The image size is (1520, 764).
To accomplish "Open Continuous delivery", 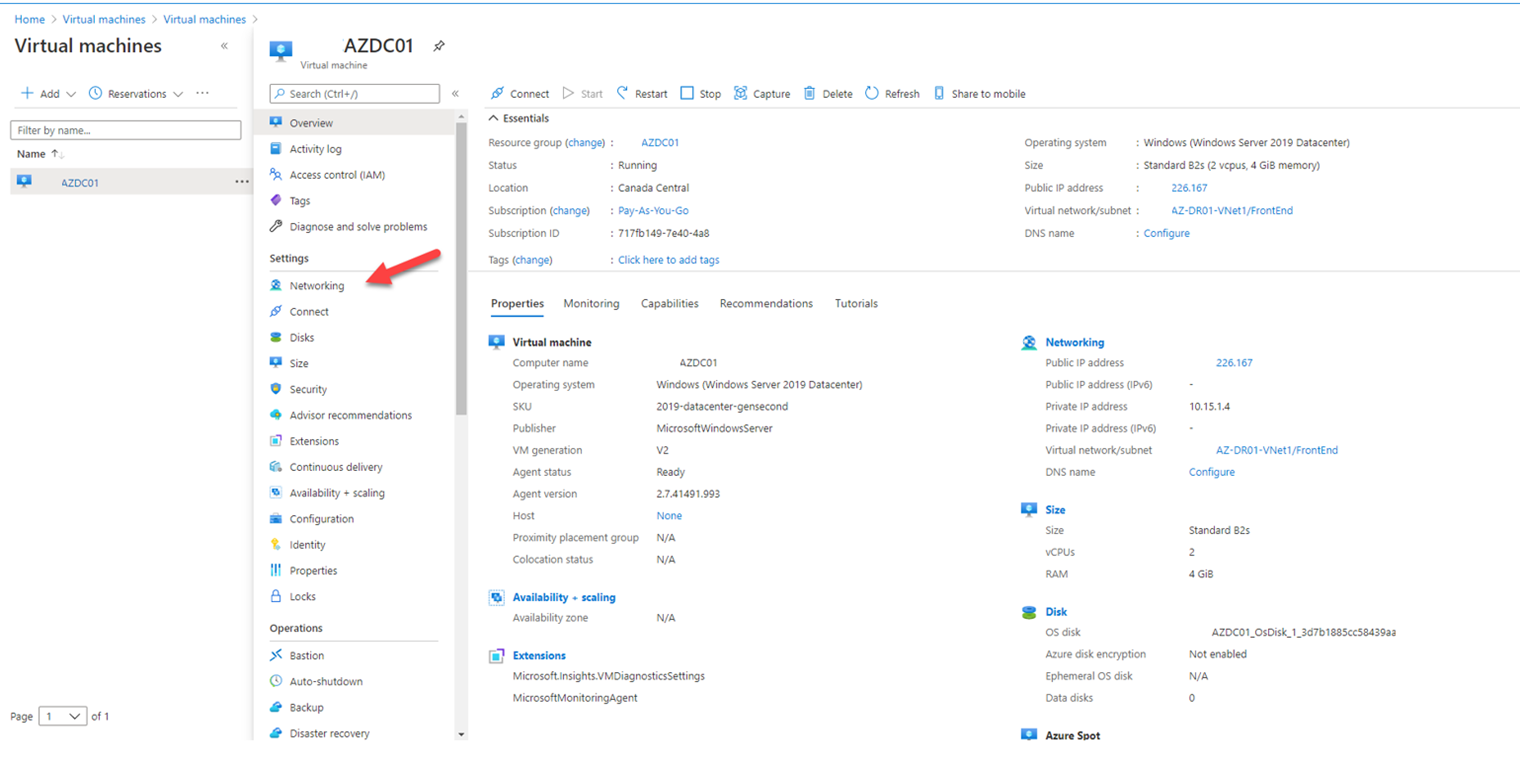I will 336,468.
